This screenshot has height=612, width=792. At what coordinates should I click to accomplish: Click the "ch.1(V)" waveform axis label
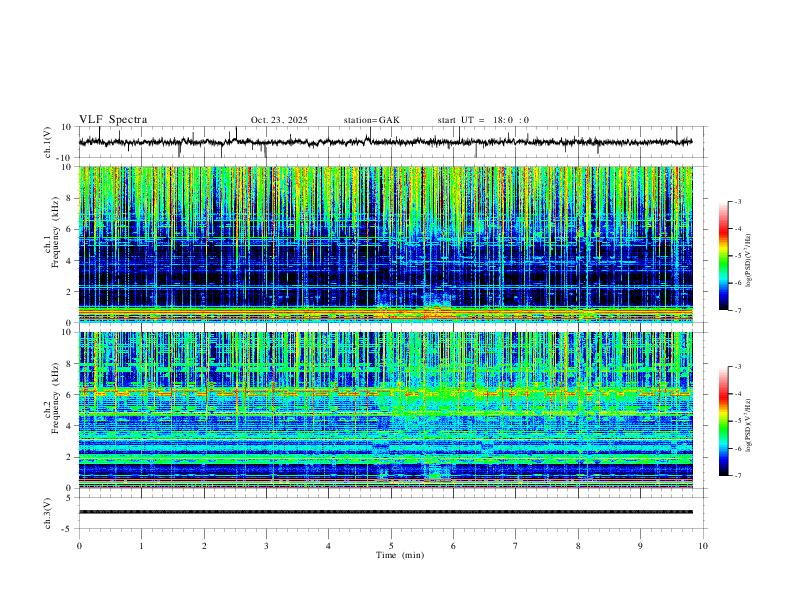click(x=47, y=142)
